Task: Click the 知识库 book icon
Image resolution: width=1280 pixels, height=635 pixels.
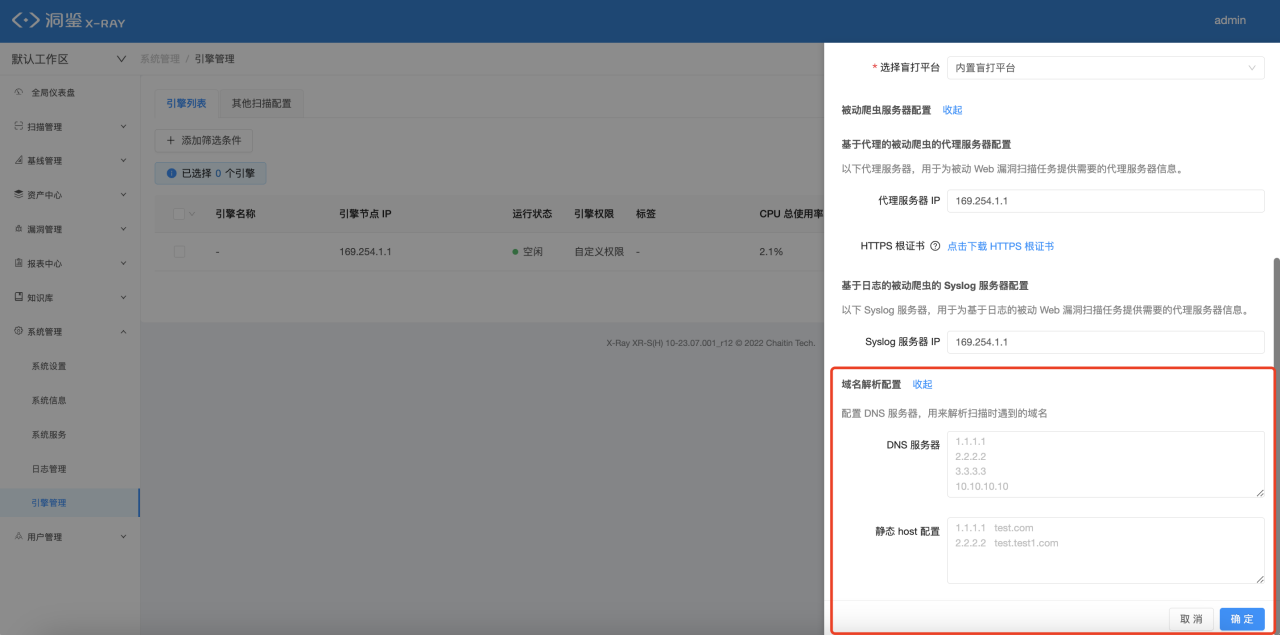Action: pos(19,297)
